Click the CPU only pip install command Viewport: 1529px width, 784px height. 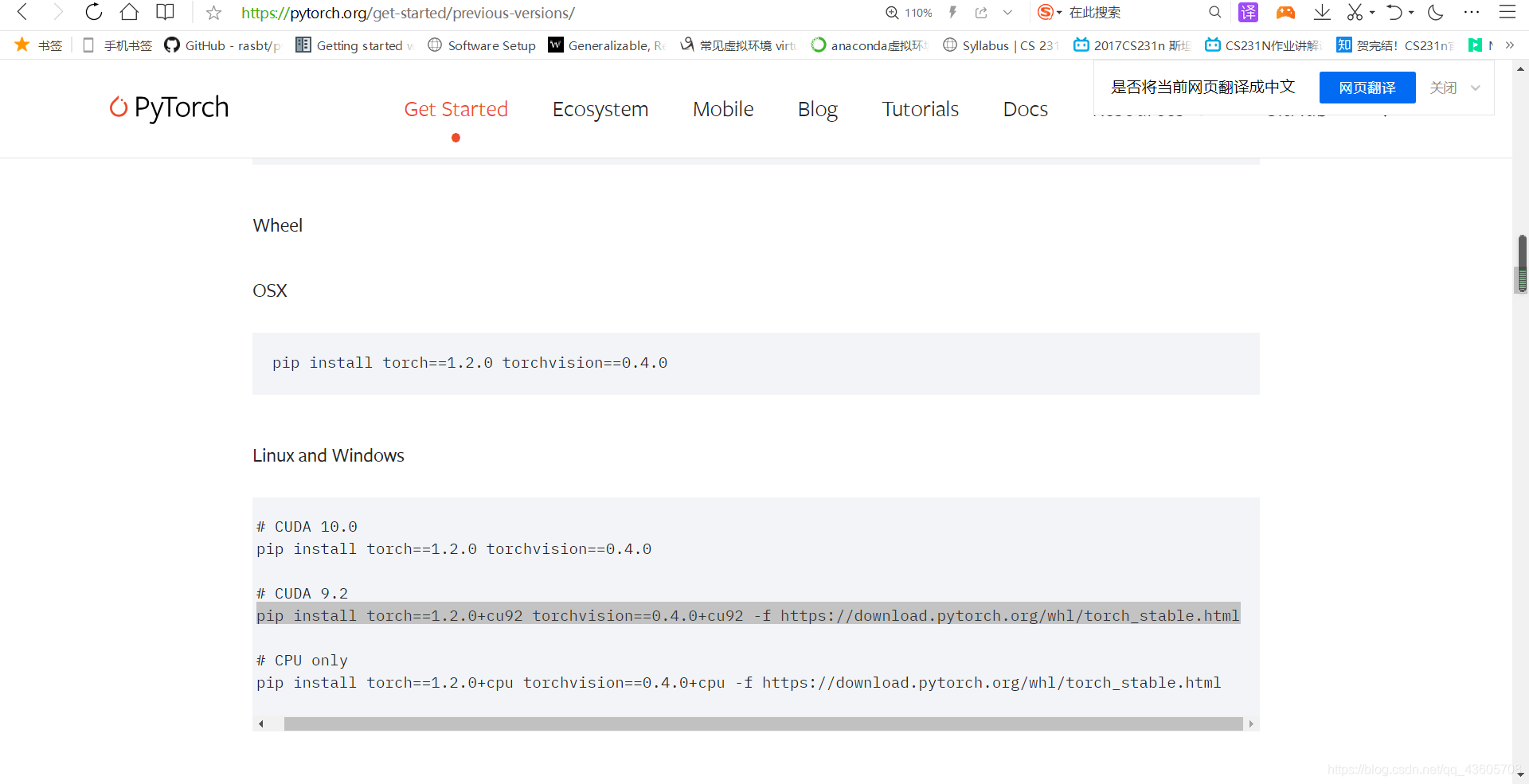[x=738, y=683]
